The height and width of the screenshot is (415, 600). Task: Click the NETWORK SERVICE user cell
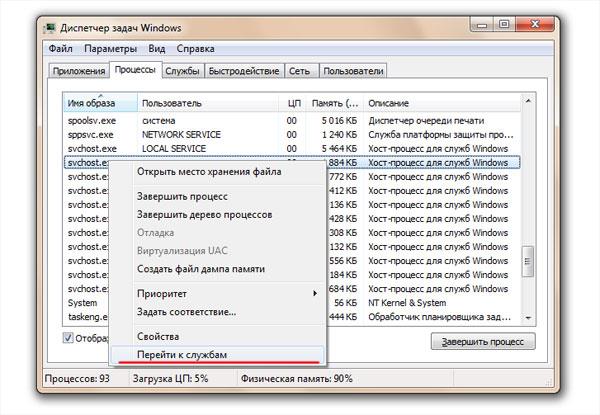tap(181, 135)
